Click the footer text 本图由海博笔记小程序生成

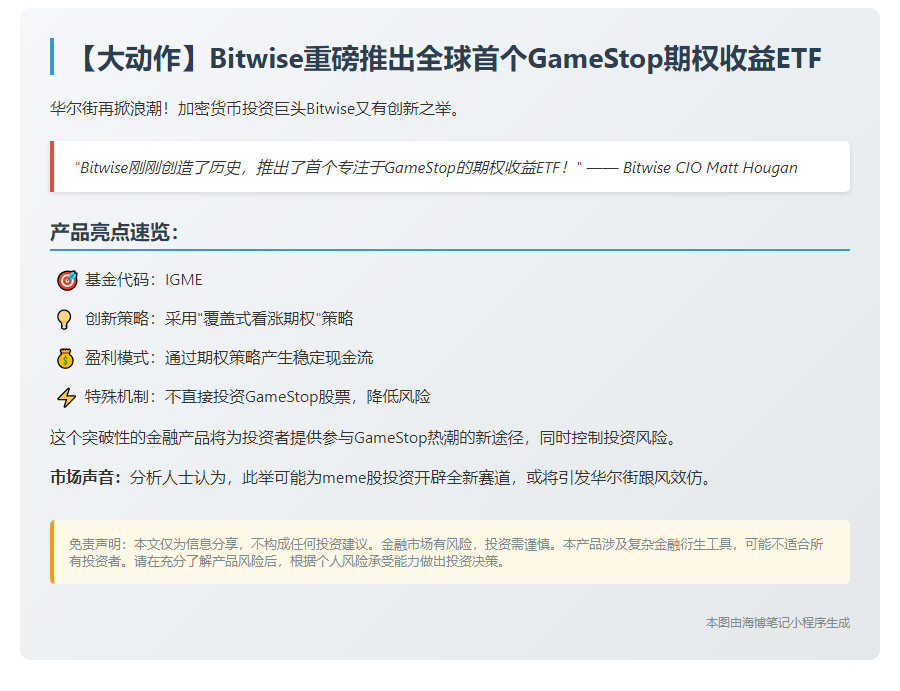pyautogui.click(x=778, y=623)
